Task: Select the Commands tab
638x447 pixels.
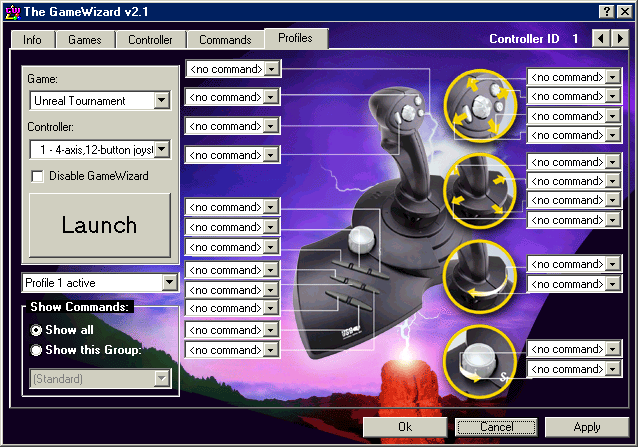Action: click(225, 40)
